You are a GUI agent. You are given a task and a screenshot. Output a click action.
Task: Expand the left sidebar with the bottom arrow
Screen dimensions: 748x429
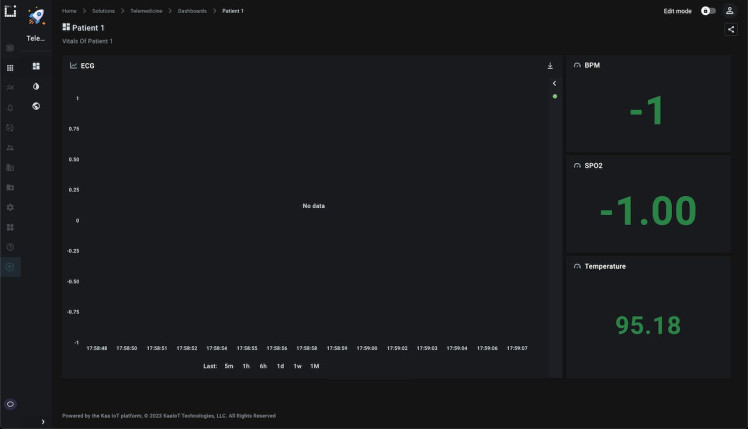(42, 422)
